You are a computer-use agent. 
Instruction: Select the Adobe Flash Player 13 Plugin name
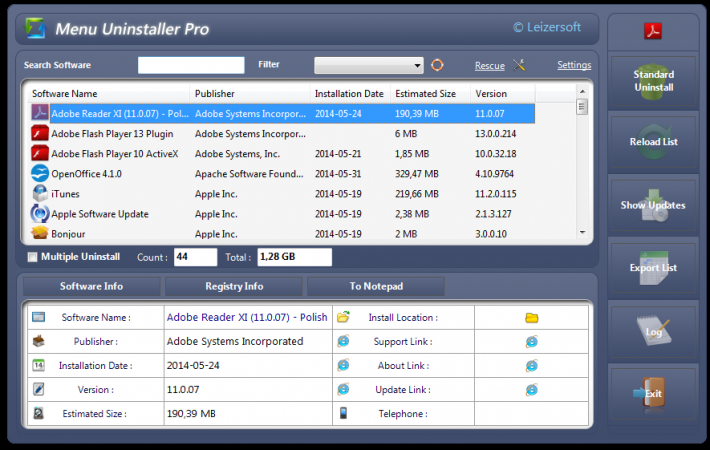tap(112, 134)
